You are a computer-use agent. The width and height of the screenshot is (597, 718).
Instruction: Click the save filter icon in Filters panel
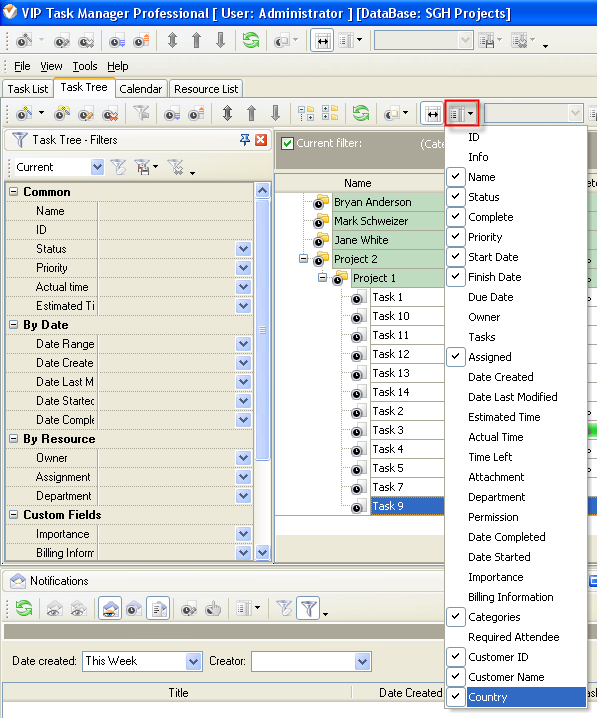[143, 167]
